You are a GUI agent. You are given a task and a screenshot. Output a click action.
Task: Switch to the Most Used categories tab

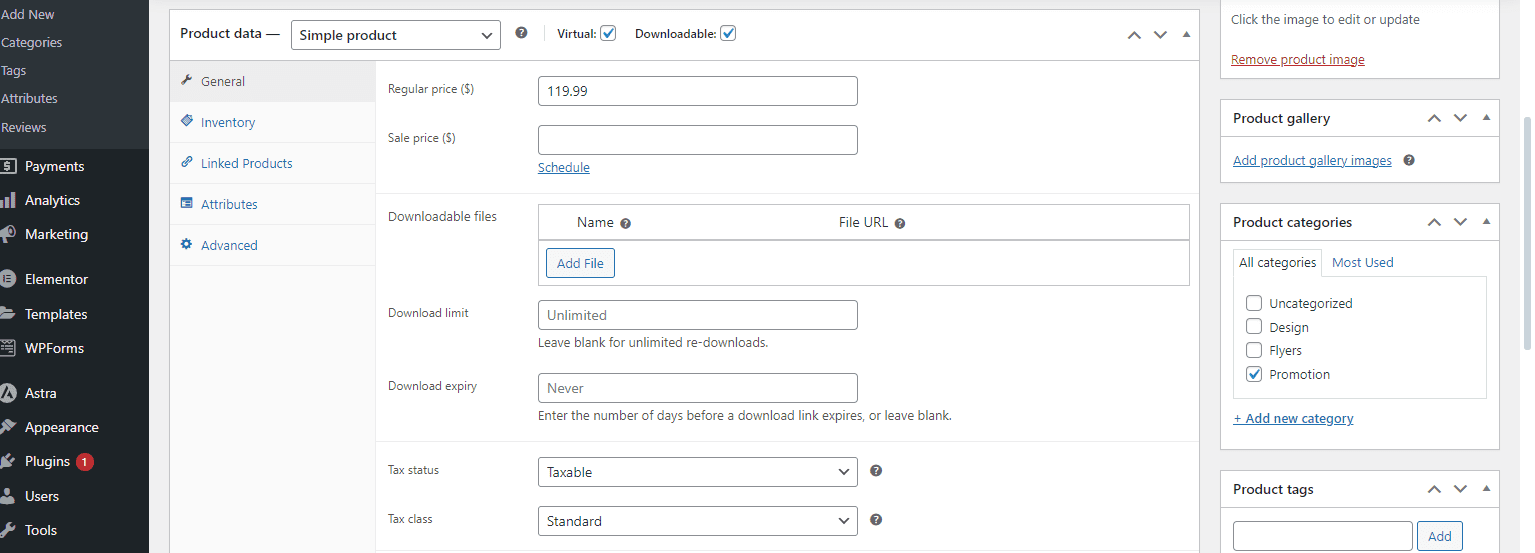tap(1362, 262)
